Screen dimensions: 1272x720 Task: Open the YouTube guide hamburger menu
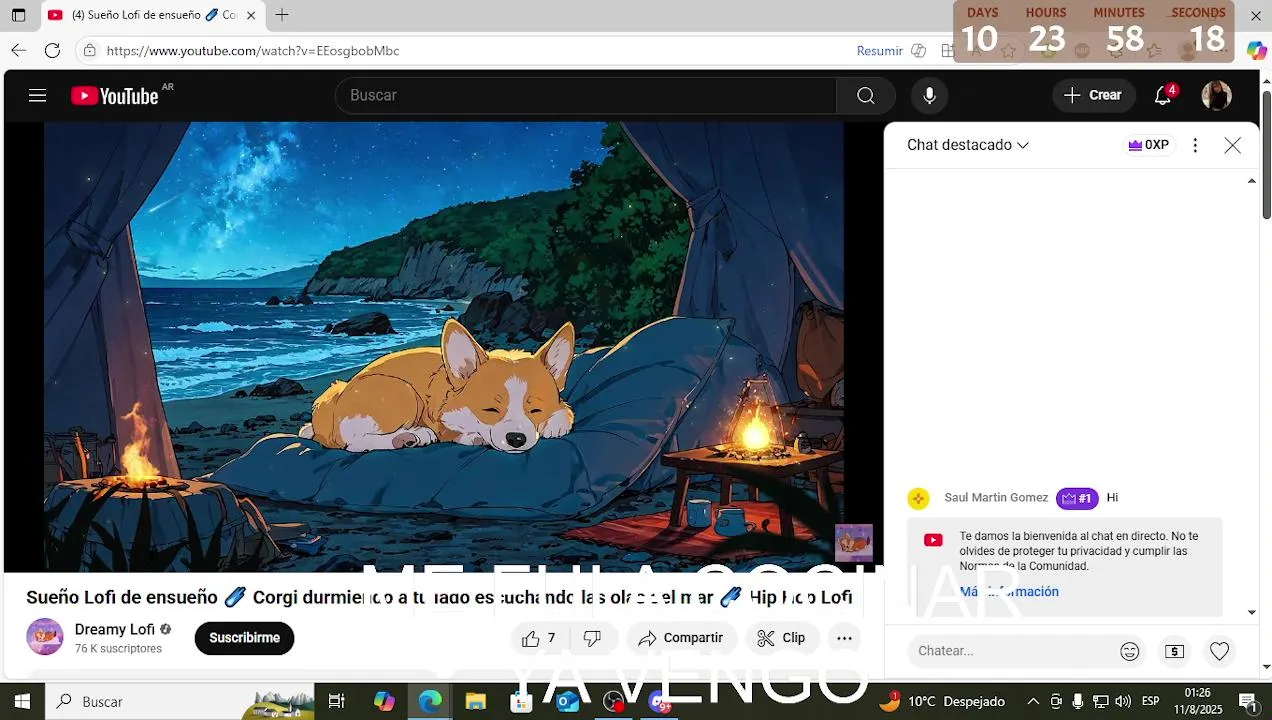coord(37,96)
